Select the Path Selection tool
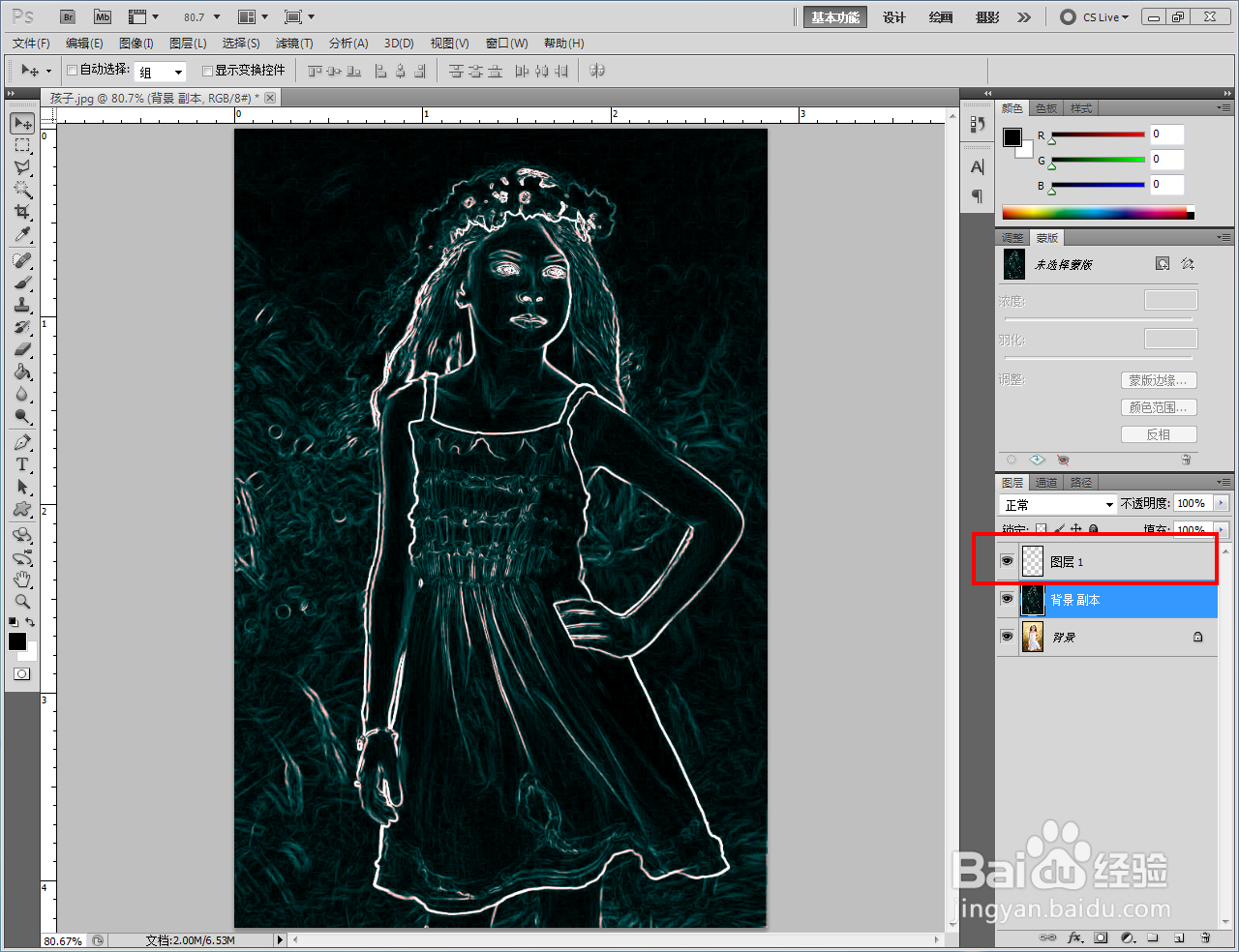 pyautogui.click(x=22, y=488)
